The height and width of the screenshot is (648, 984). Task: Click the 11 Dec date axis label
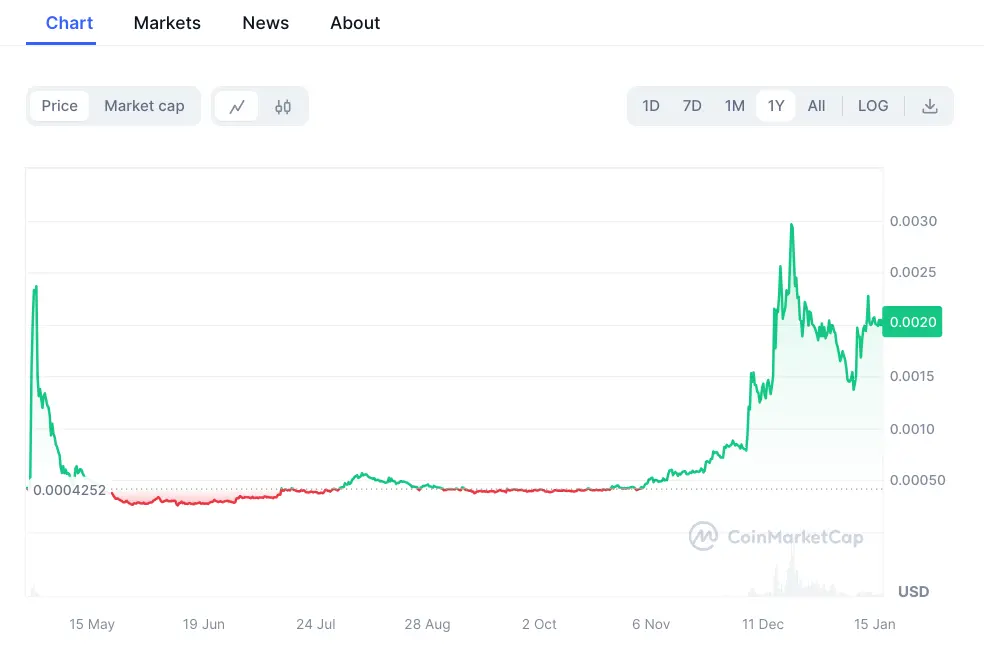(762, 624)
